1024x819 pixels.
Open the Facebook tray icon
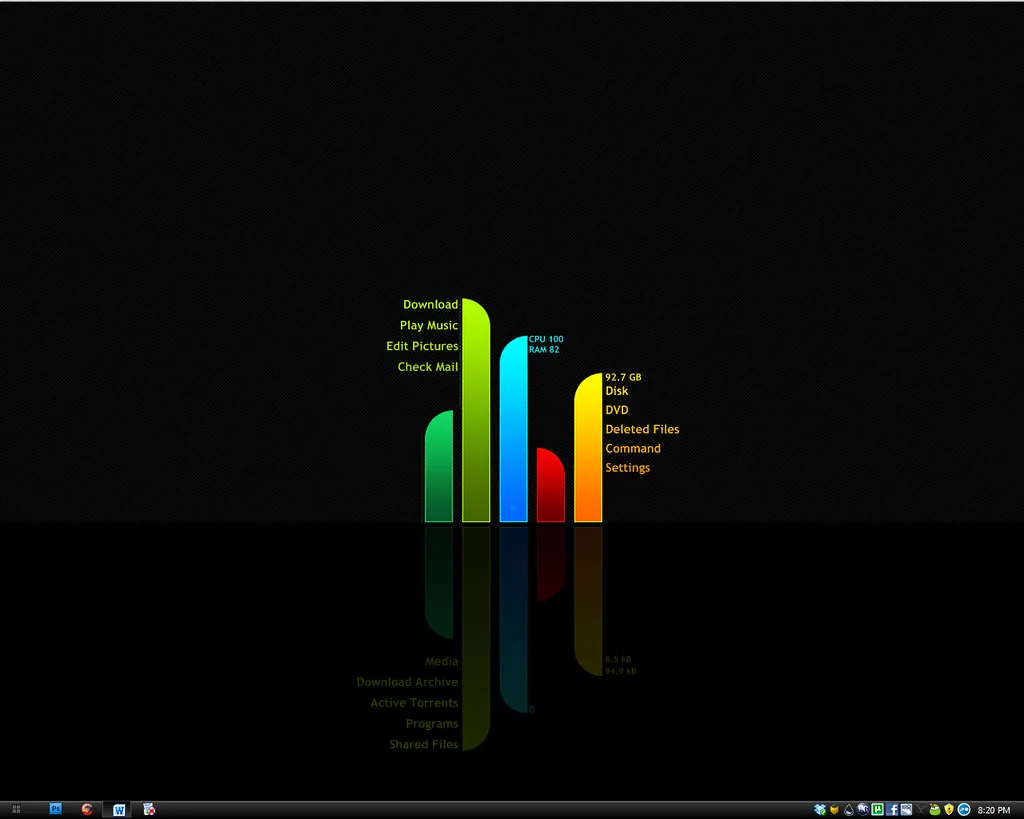click(891, 809)
